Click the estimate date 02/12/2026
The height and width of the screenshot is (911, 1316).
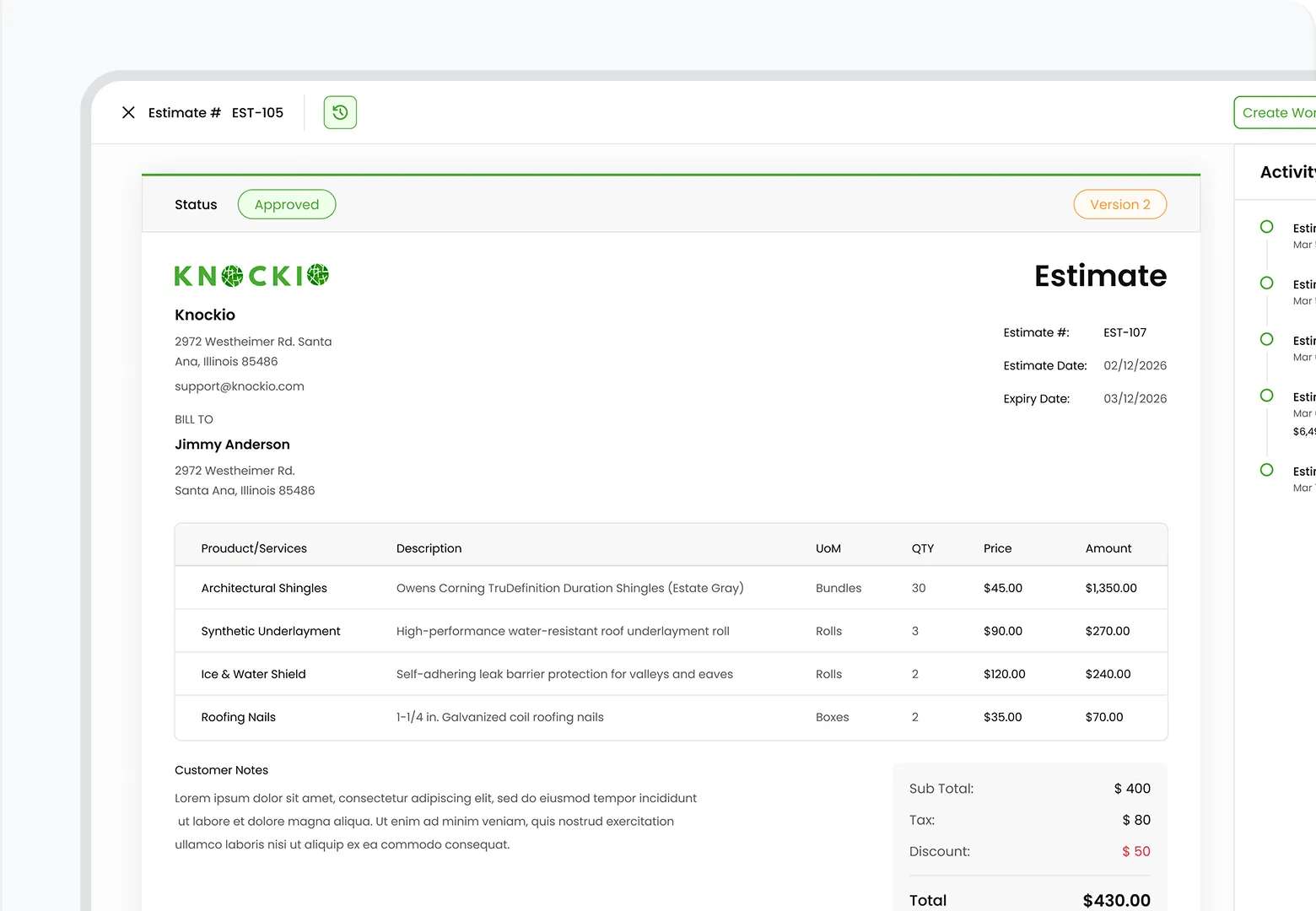(x=1135, y=365)
